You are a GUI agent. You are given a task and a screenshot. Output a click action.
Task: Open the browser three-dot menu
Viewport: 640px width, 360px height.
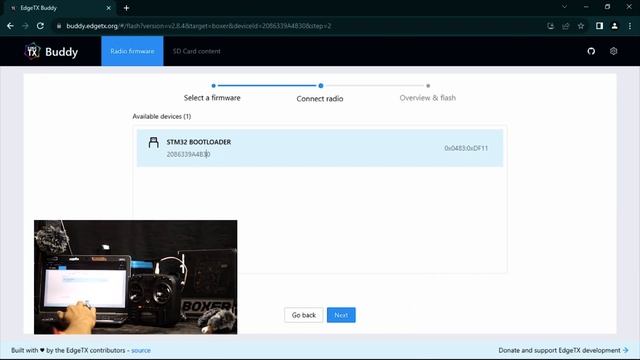[630, 26]
